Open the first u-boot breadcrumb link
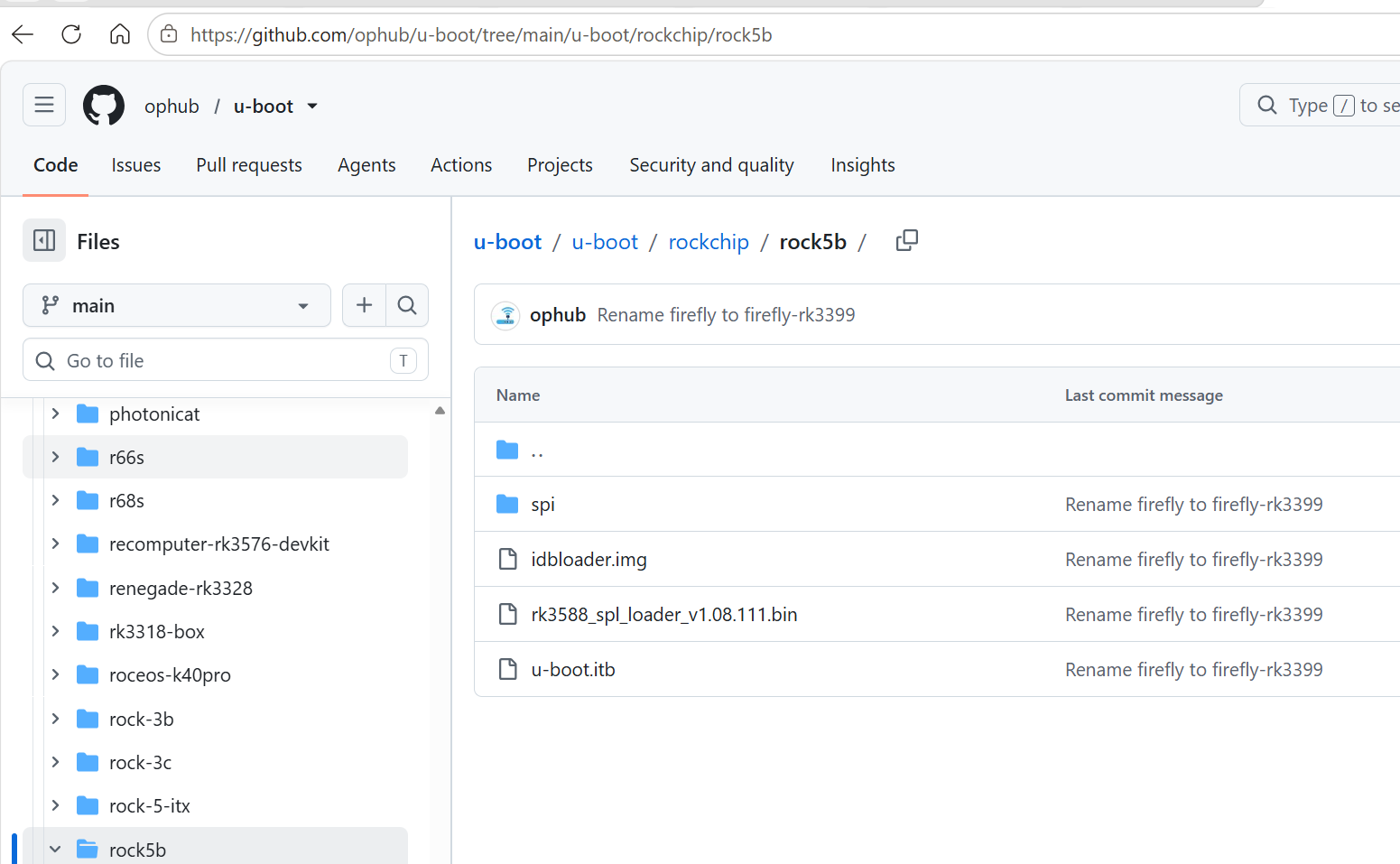The height and width of the screenshot is (864, 1400). coord(507,242)
